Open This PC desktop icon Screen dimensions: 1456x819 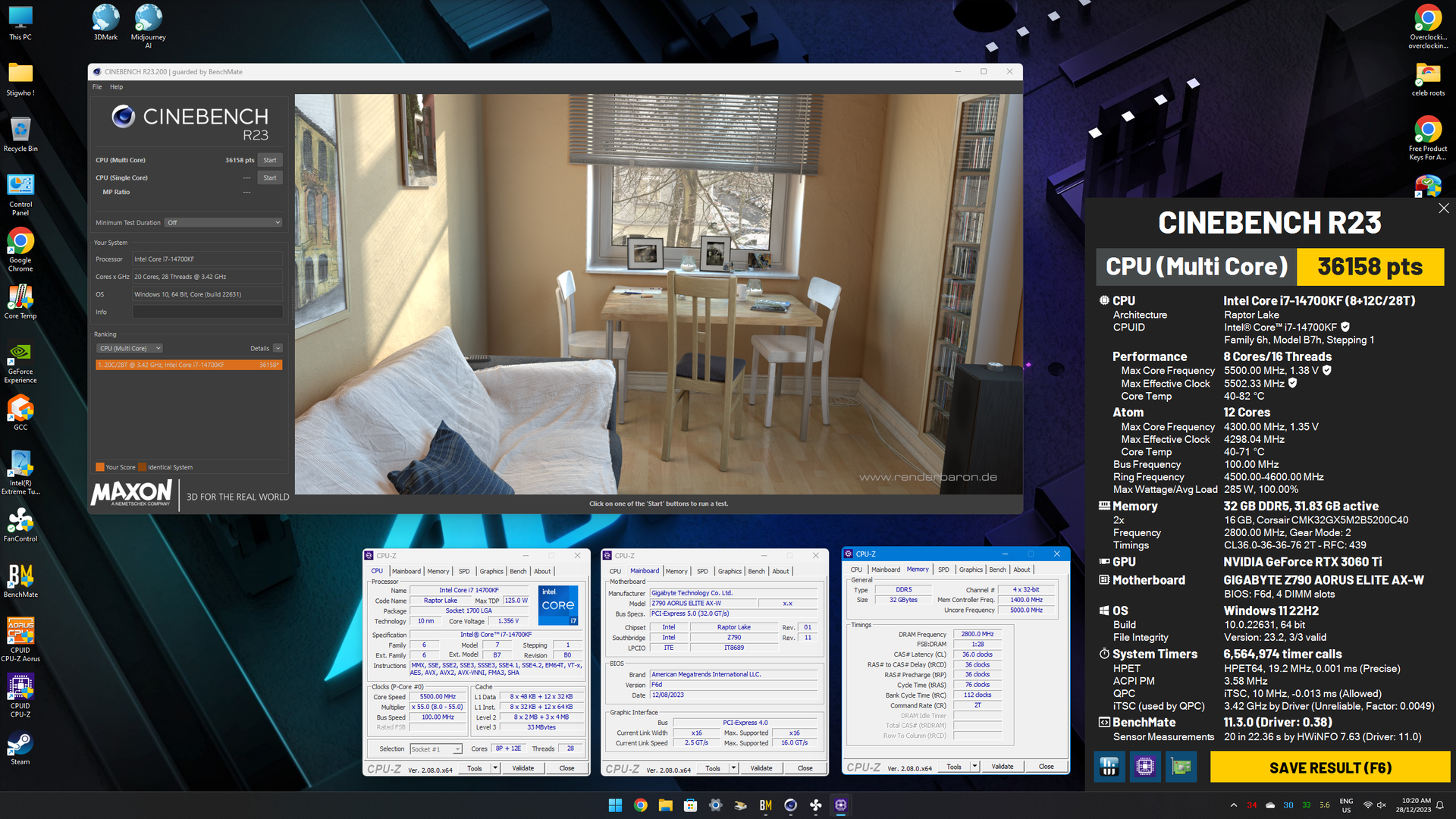(20, 23)
